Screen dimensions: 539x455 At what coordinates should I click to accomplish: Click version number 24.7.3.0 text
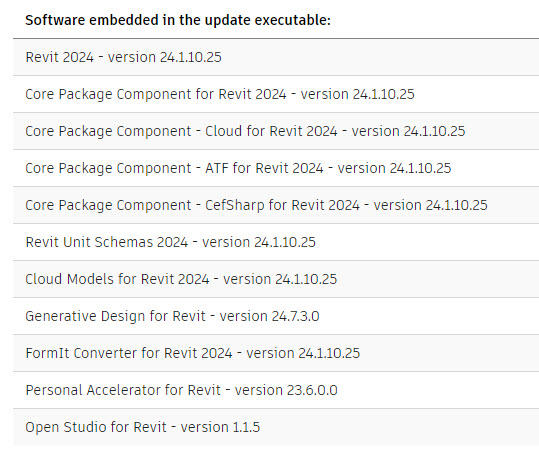296,316
